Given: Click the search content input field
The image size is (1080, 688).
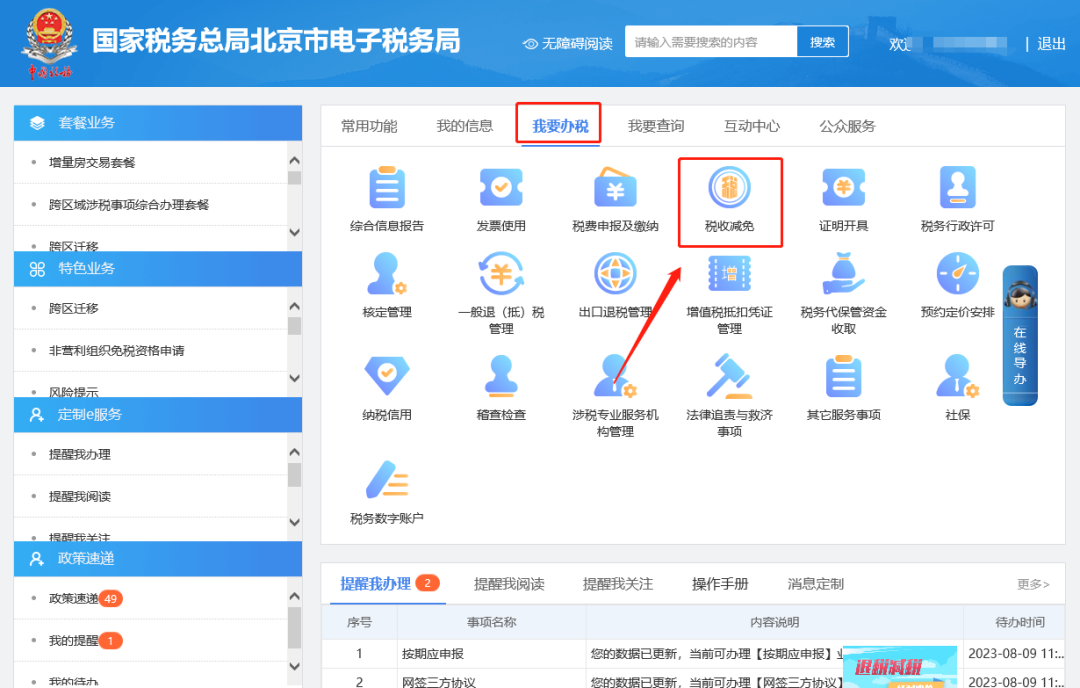Looking at the screenshot, I should coord(711,42).
